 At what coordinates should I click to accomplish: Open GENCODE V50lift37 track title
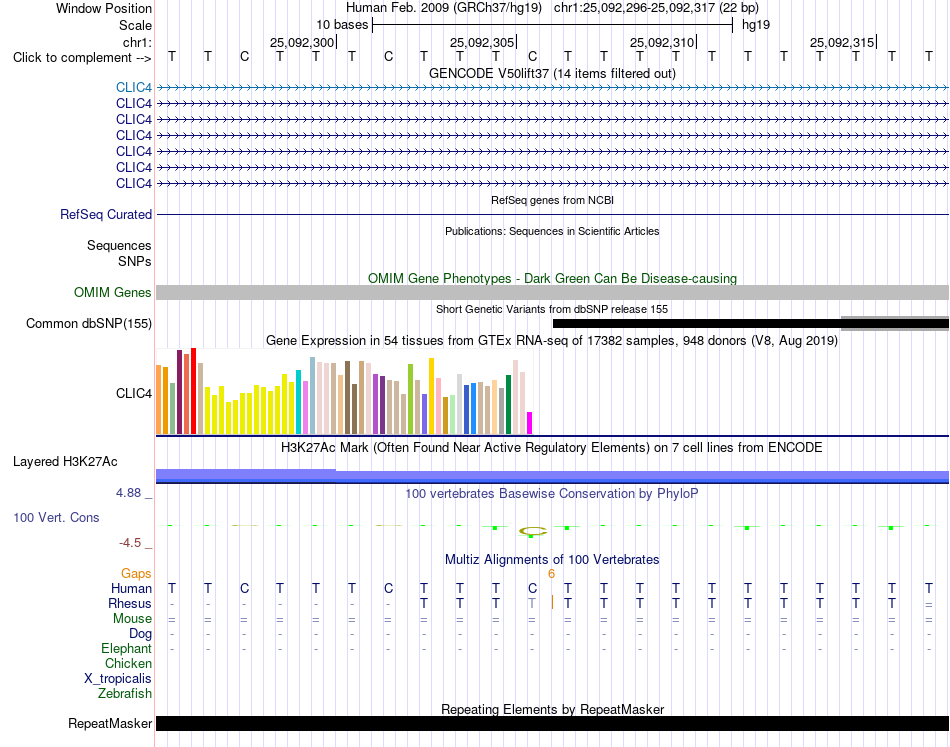coord(552,73)
